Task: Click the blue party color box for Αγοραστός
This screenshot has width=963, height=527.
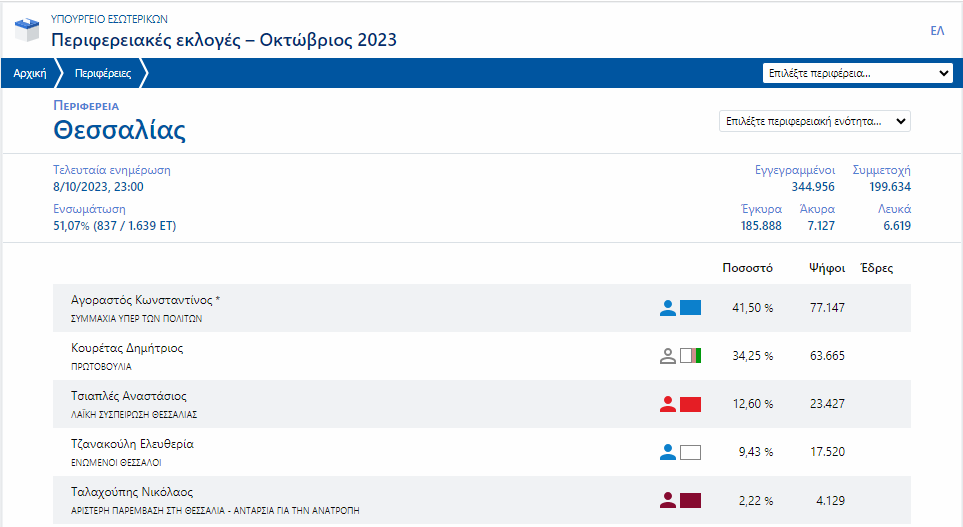Action: tap(690, 308)
